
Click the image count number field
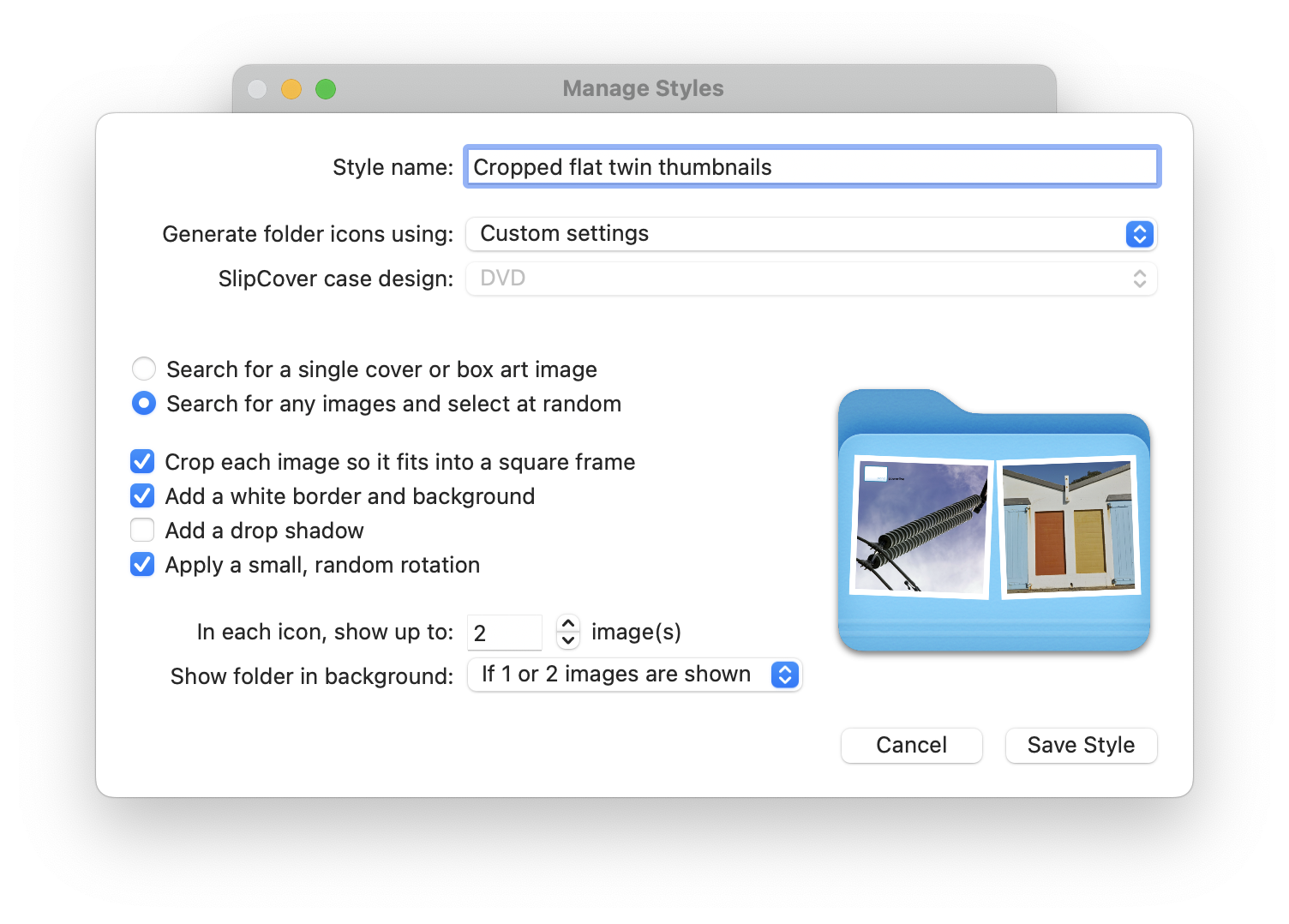[x=505, y=632]
